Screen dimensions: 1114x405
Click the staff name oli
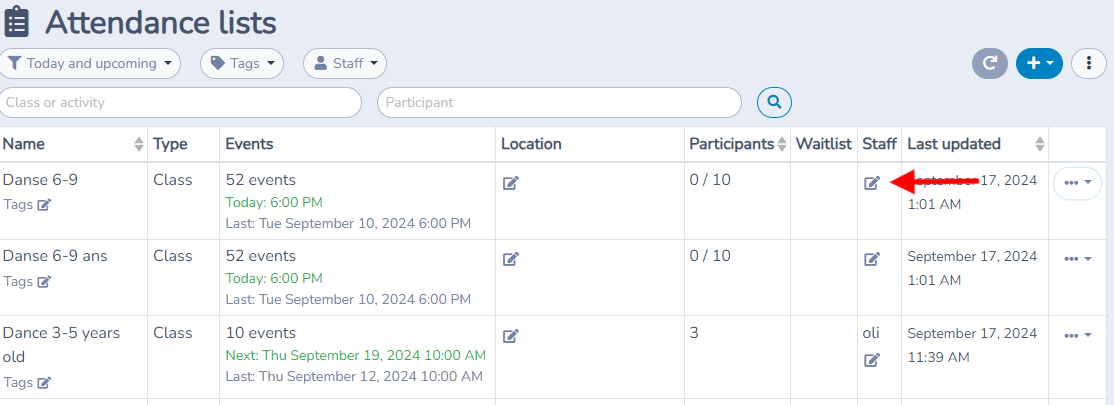871,333
